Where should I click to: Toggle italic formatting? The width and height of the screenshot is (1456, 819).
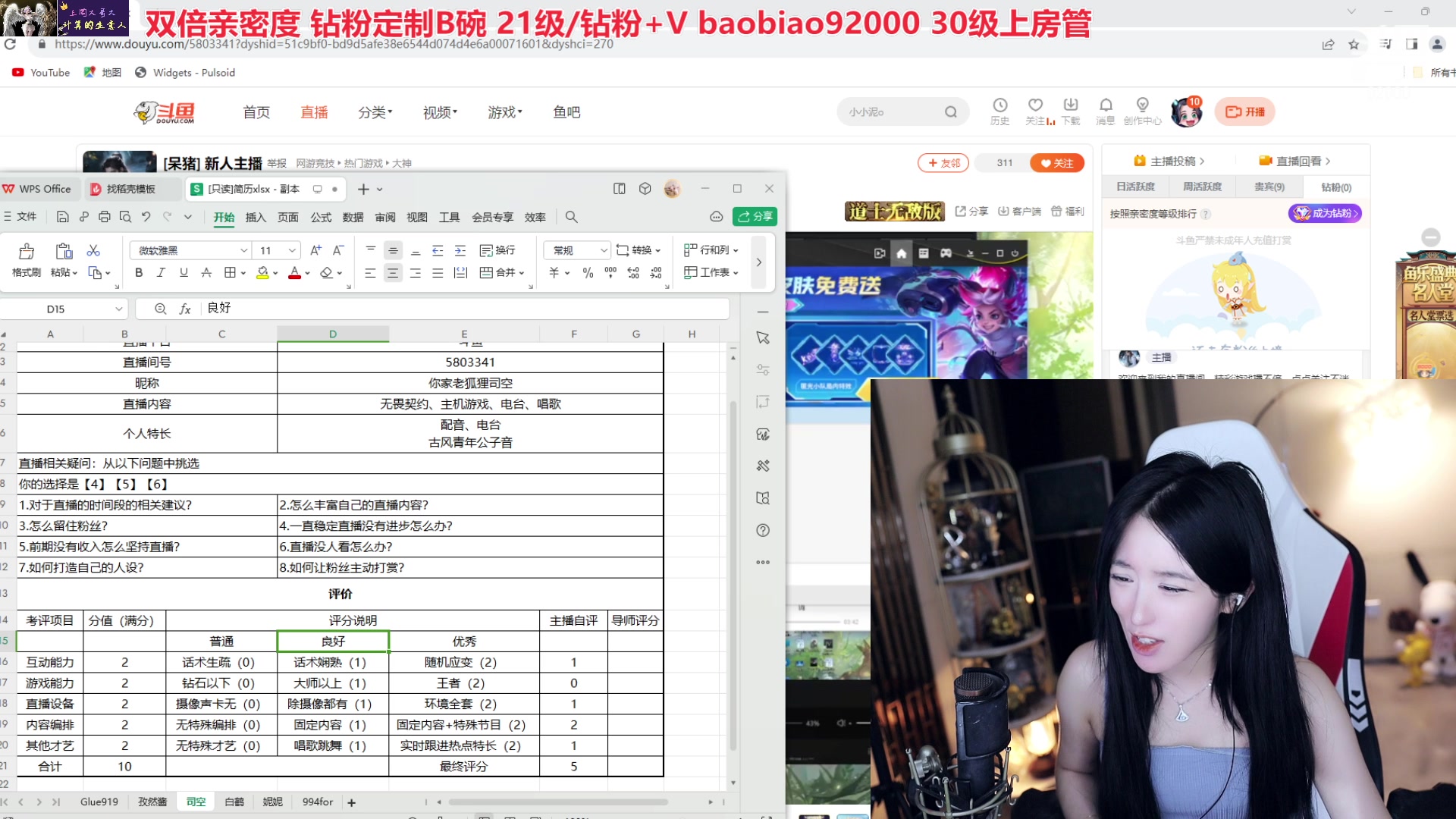pos(161,272)
